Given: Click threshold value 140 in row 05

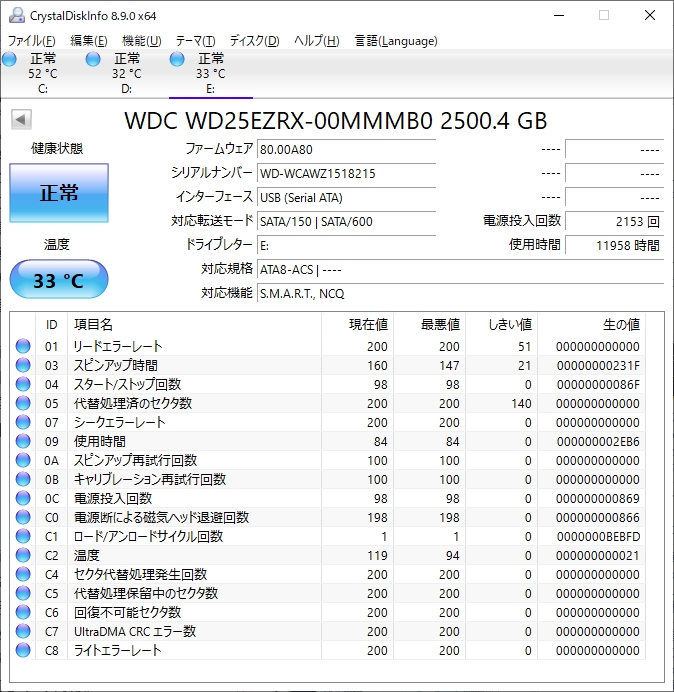Looking at the screenshot, I should (x=521, y=404).
